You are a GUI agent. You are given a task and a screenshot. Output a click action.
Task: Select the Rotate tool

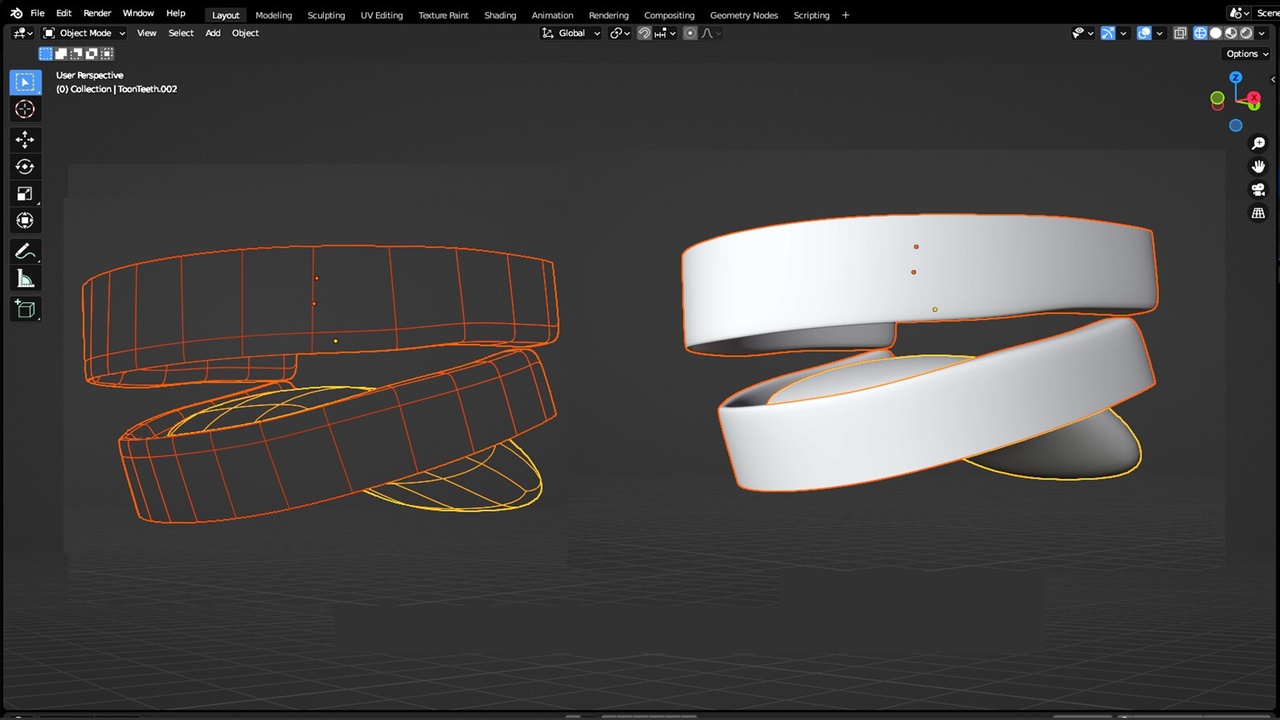[x=25, y=167]
